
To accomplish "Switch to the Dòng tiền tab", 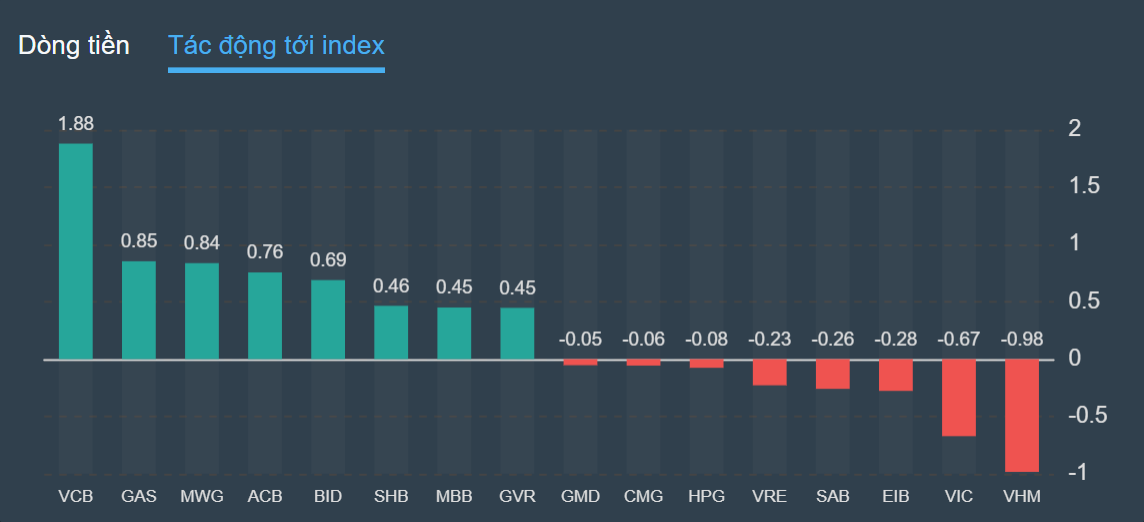I will pos(74,45).
